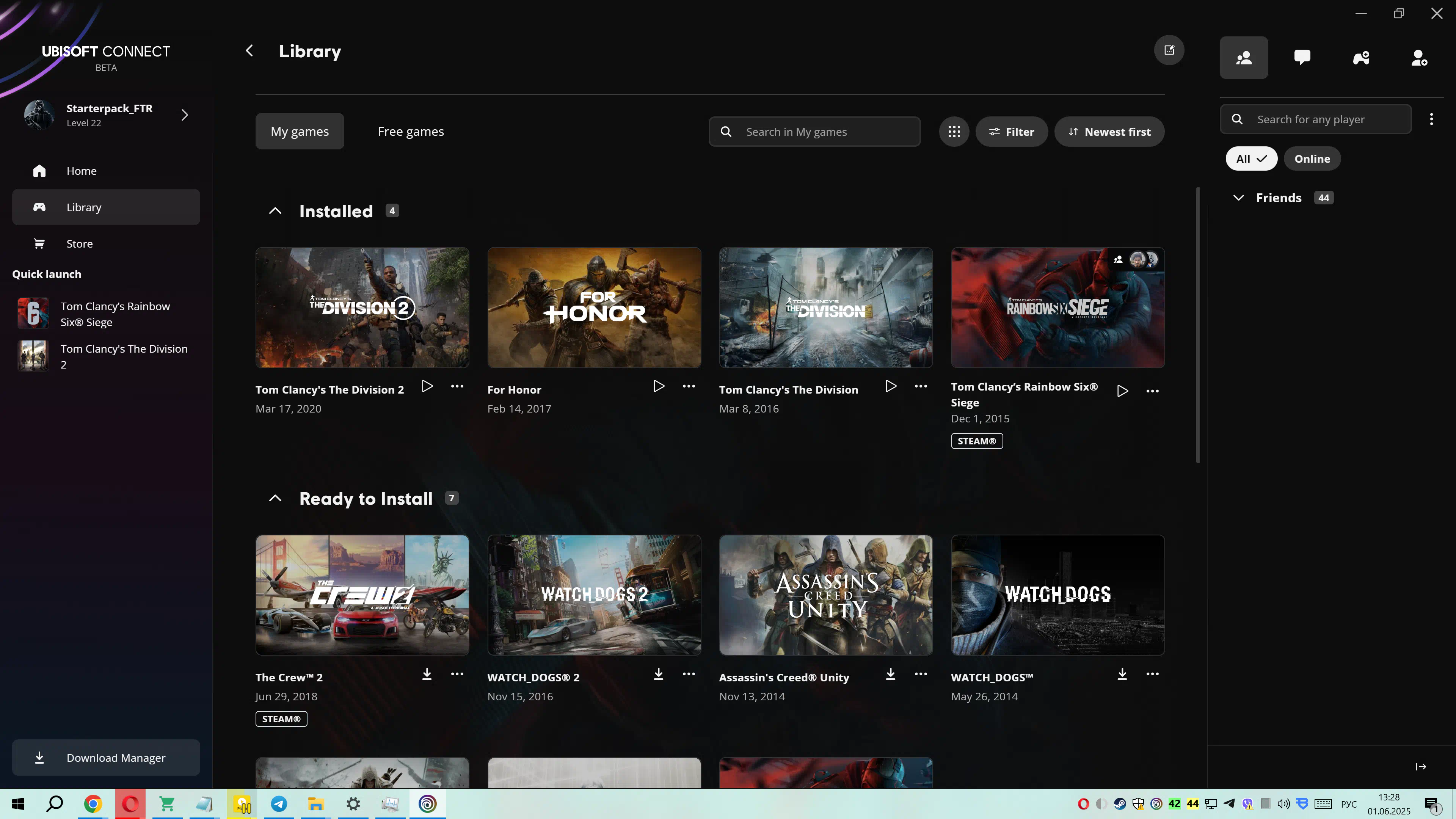Play Rainbow Six Siege from library card
This screenshot has height=819, width=1456.
coord(1122,391)
